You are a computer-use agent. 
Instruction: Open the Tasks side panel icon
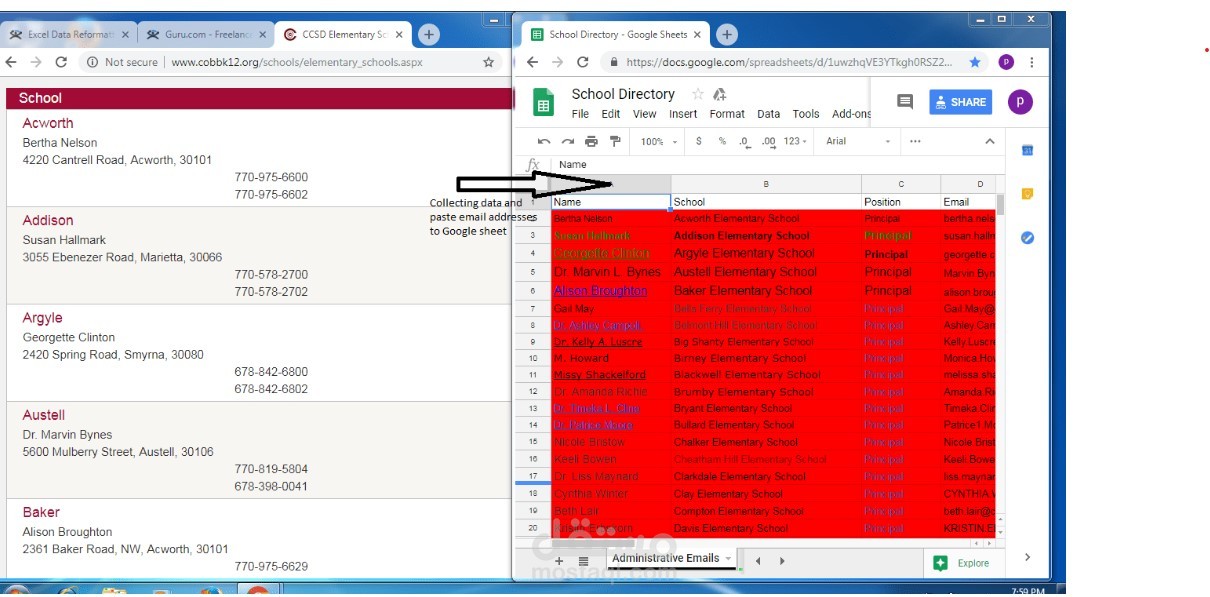pyautogui.click(x=1027, y=238)
